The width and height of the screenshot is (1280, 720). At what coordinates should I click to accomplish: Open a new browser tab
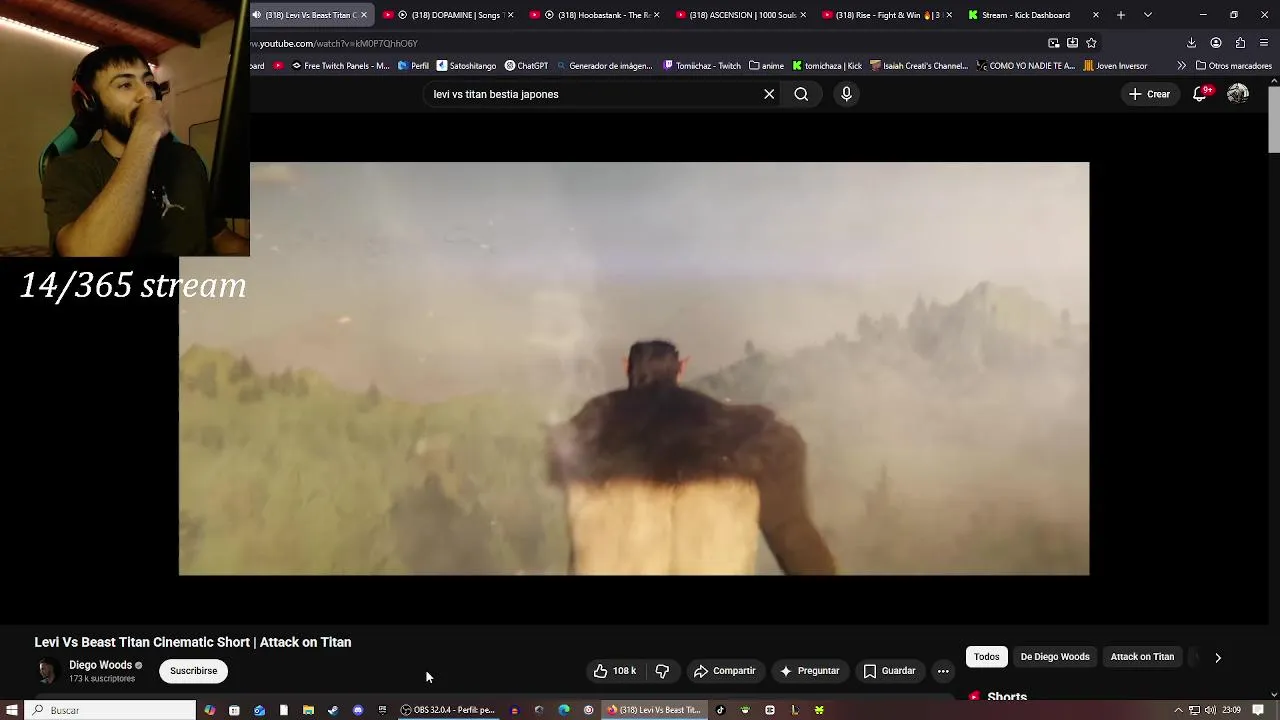tap(1121, 15)
